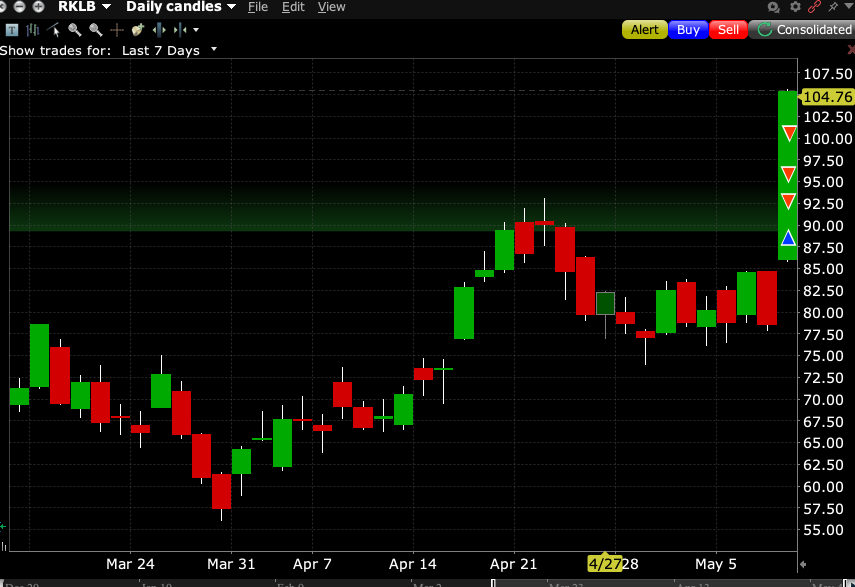Viewport: 855px width, 587px height.
Task: Click the blue Buy button
Action: pyautogui.click(x=688, y=29)
